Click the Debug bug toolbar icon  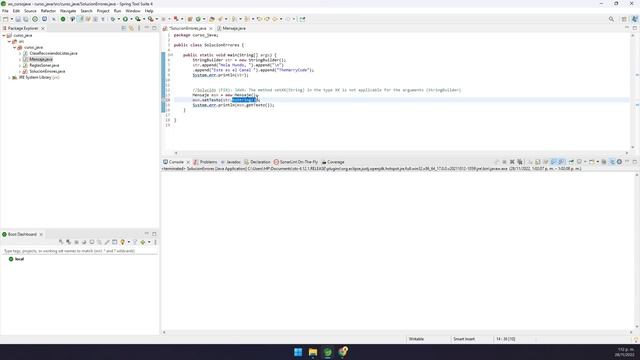pos(113,19)
